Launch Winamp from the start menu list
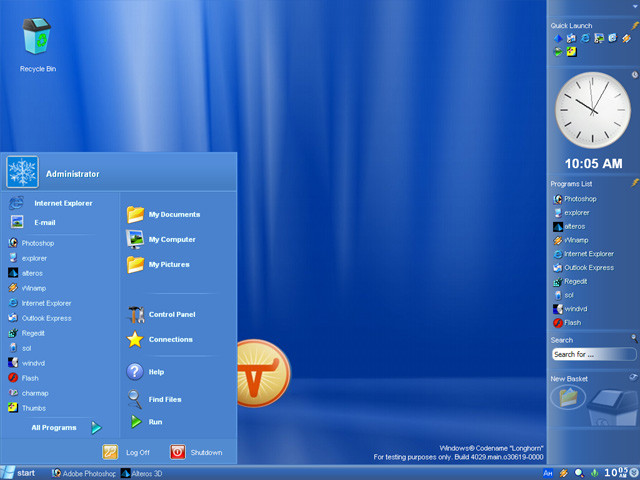The width and height of the screenshot is (640, 480). coord(27,288)
